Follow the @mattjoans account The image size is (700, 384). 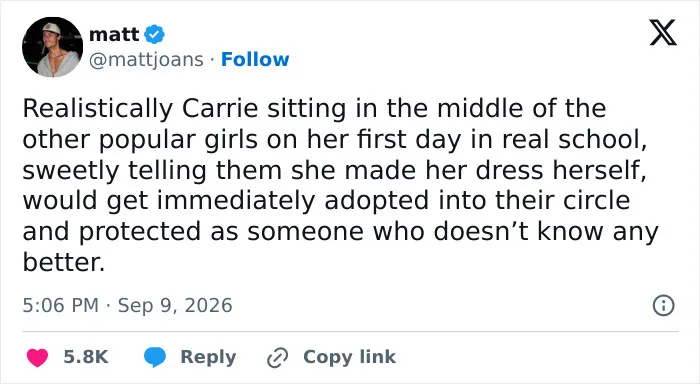coord(255,59)
